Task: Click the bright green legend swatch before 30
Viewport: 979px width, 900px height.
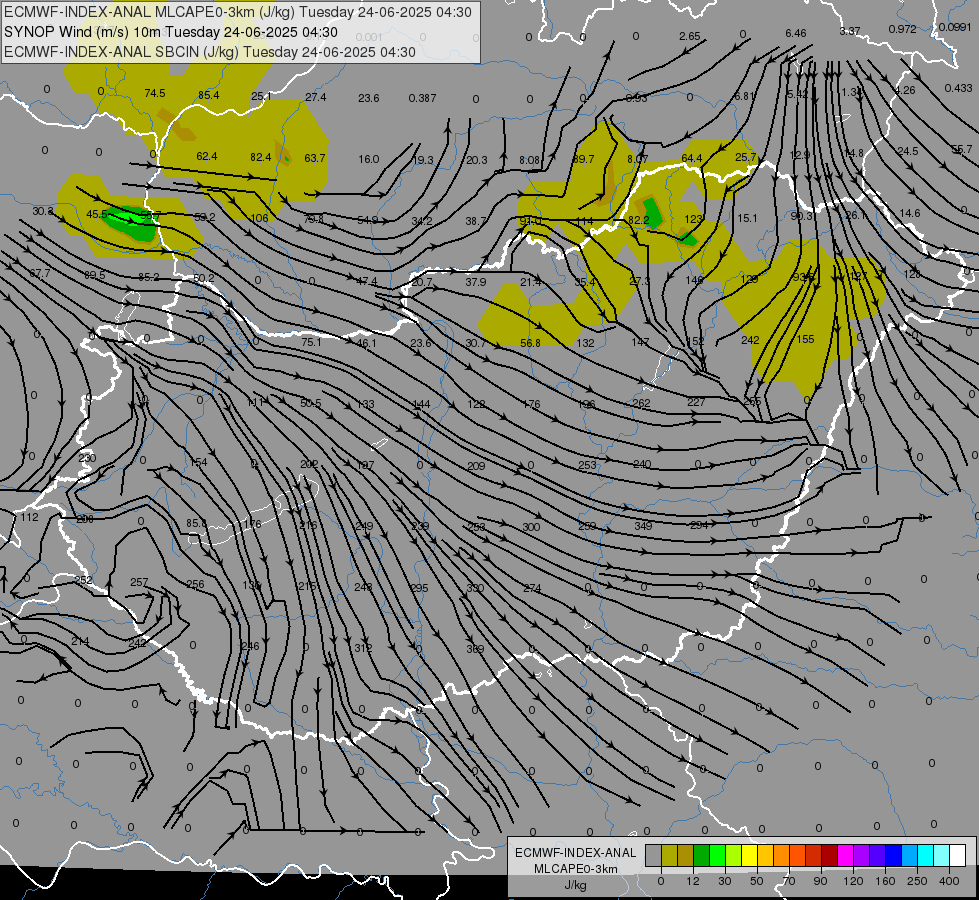Action: coord(718,855)
